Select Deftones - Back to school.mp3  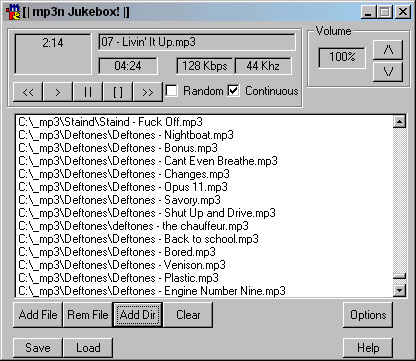pos(204,239)
